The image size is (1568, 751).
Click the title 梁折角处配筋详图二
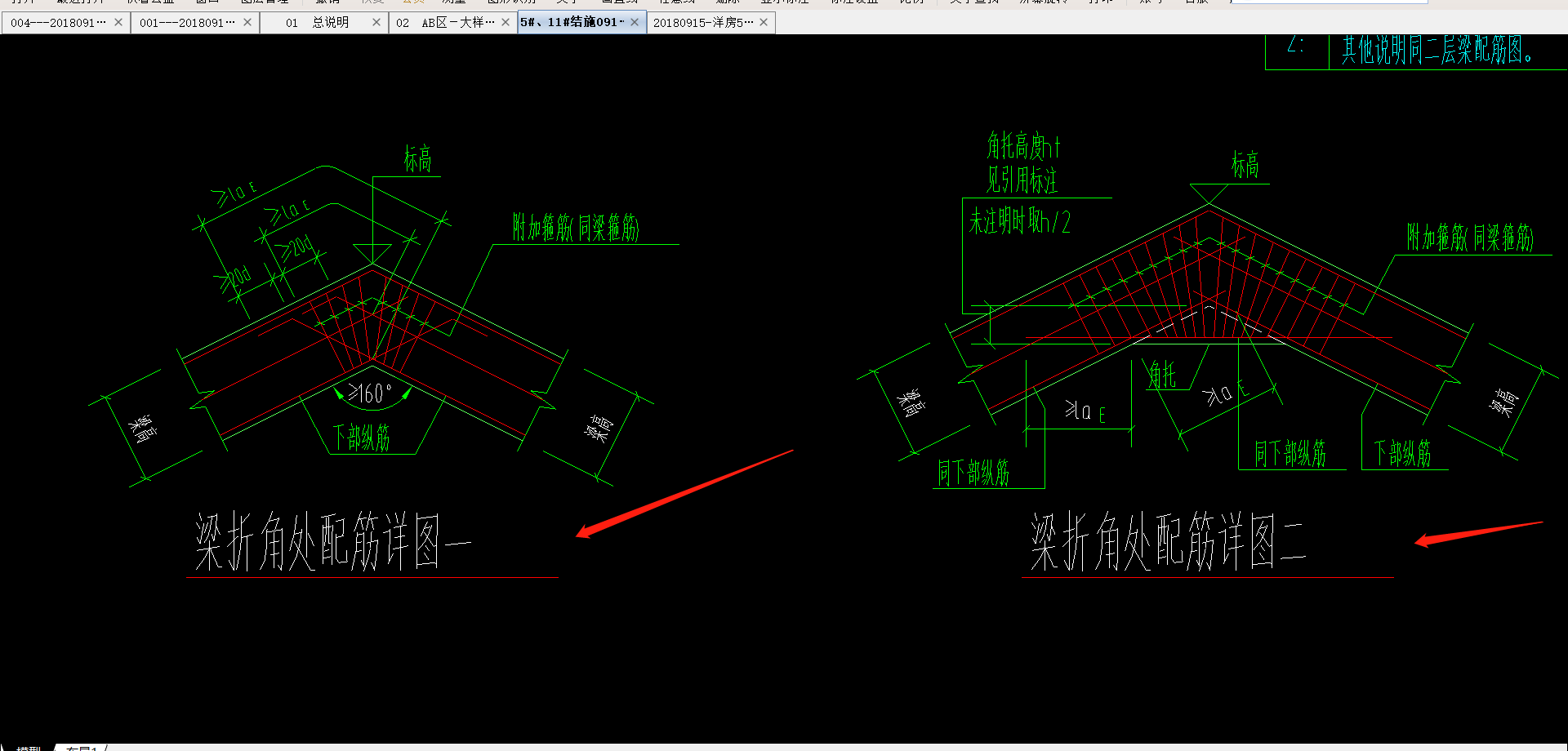(x=1168, y=542)
